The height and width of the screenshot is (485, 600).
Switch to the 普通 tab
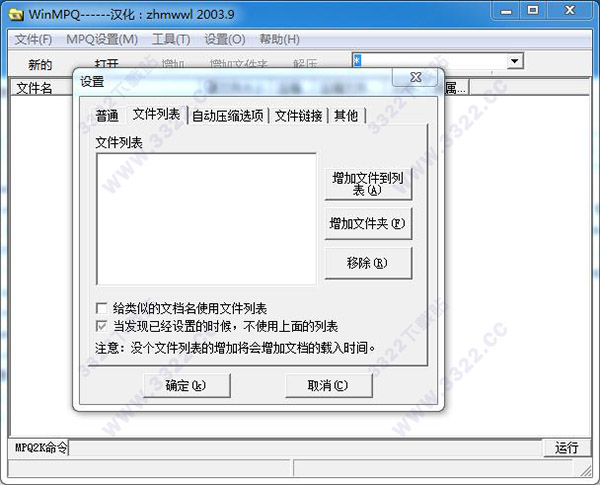[x=107, y=116]
